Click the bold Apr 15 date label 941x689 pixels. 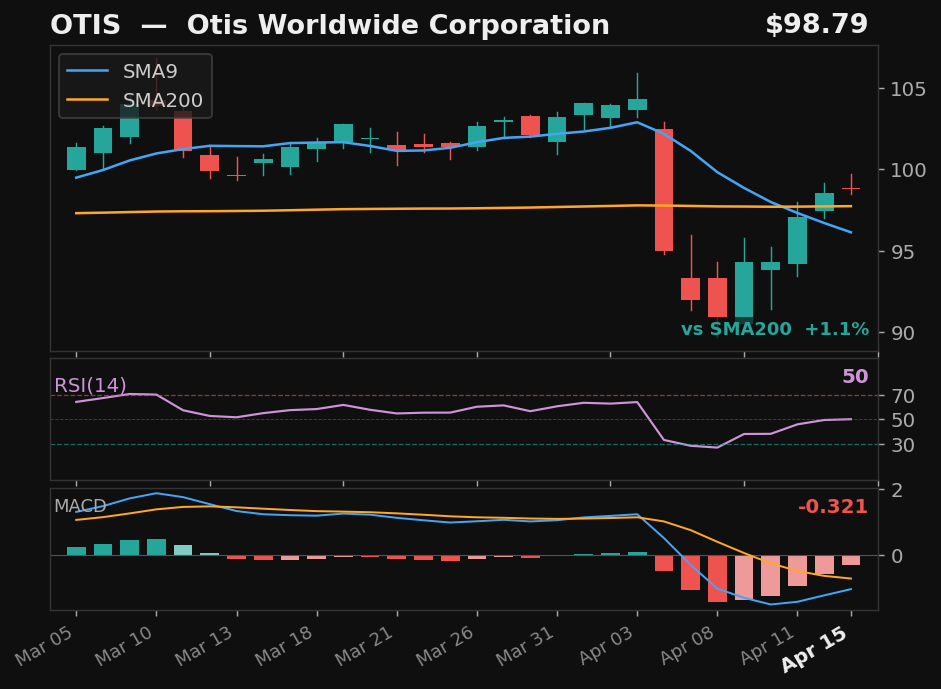click(x=816, y=649)
